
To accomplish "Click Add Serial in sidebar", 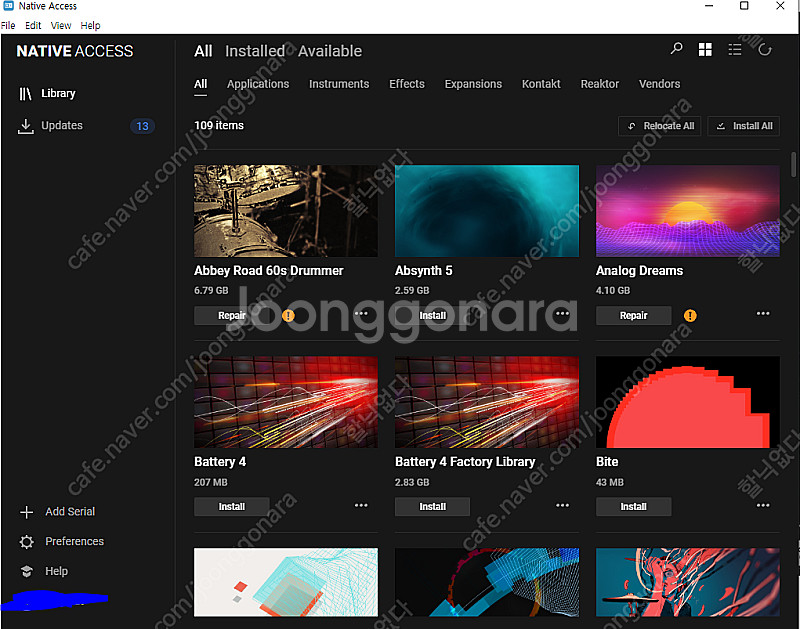I will pos(70,512).
